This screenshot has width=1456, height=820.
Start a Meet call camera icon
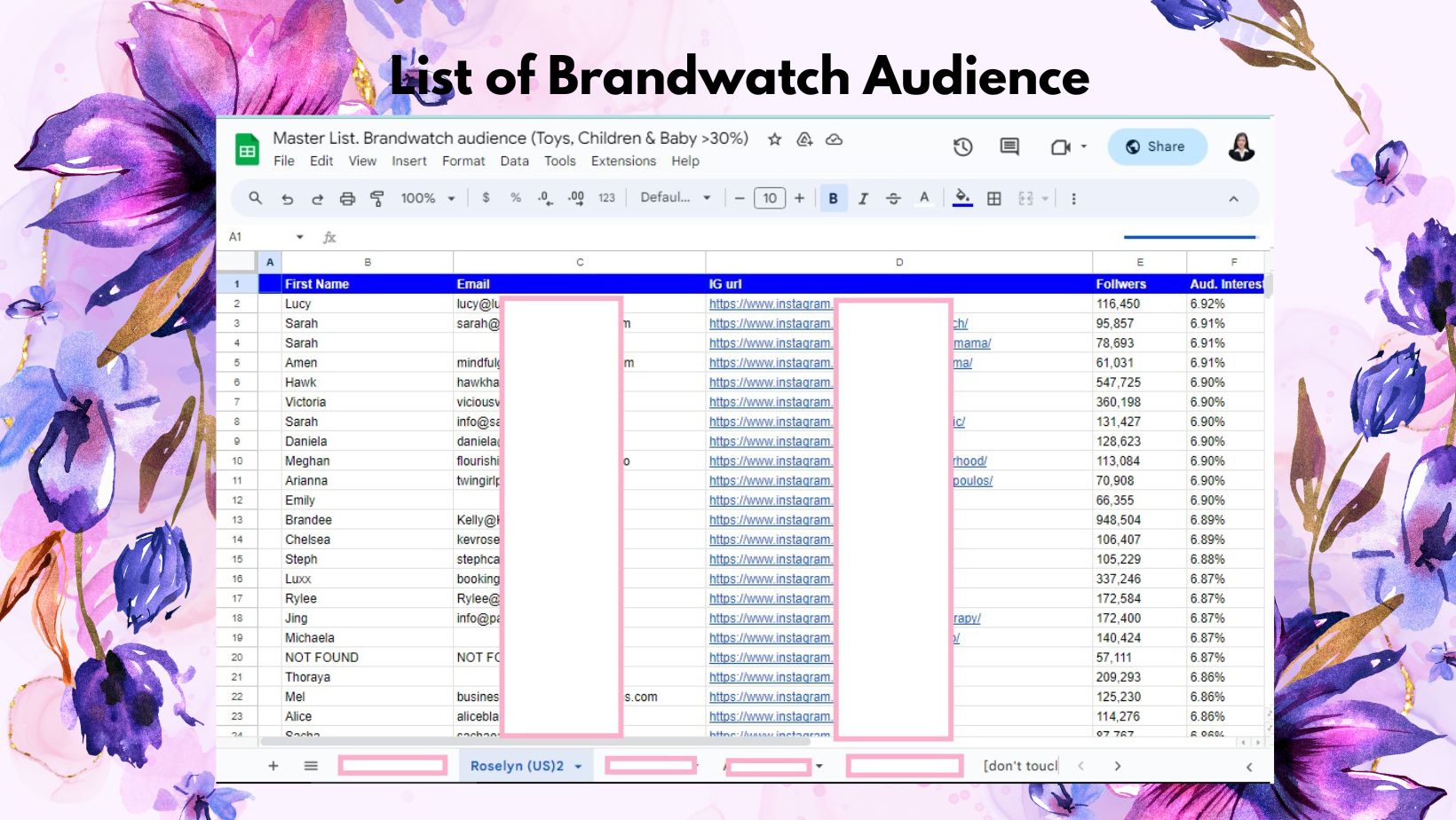1060,147
